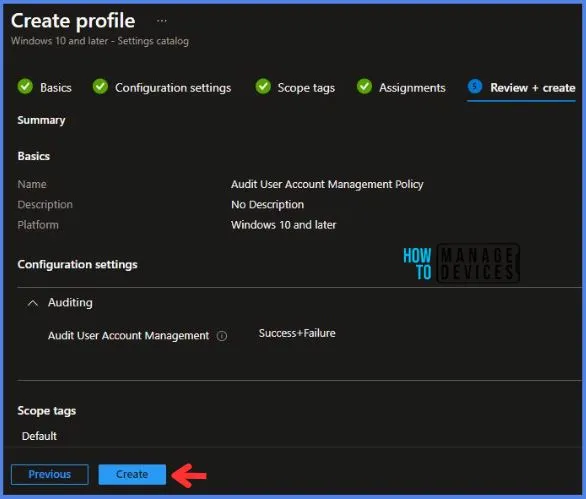Click the Basics green checkmark icon
The width and height of the screenshot is (586, 499).
point(25,86)
